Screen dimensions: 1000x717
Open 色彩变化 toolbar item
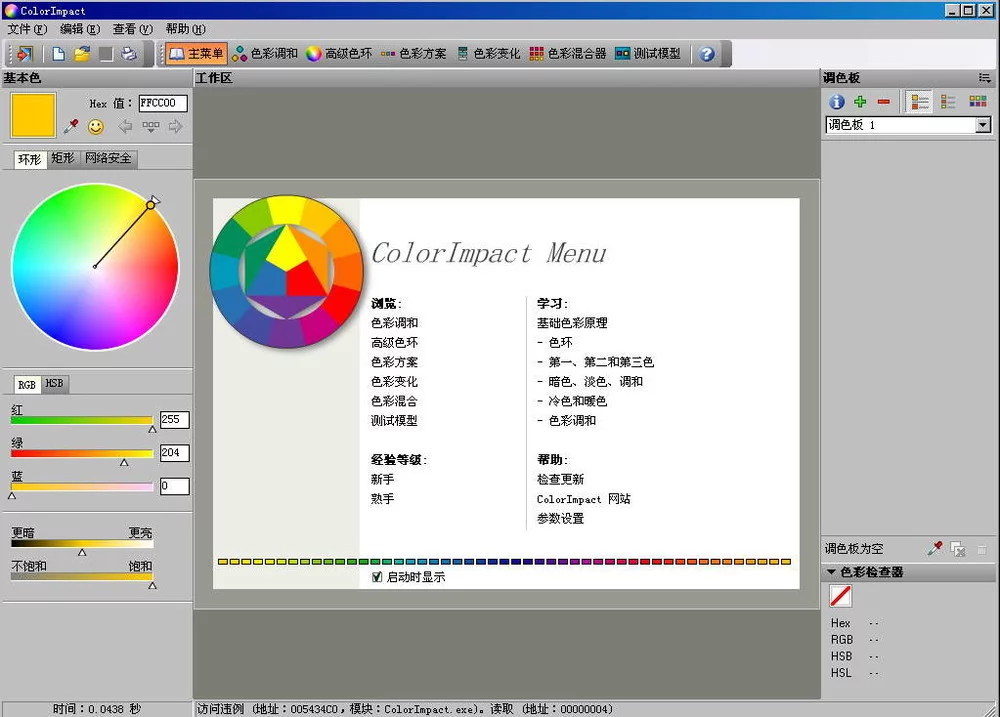[x=488, y=54]
